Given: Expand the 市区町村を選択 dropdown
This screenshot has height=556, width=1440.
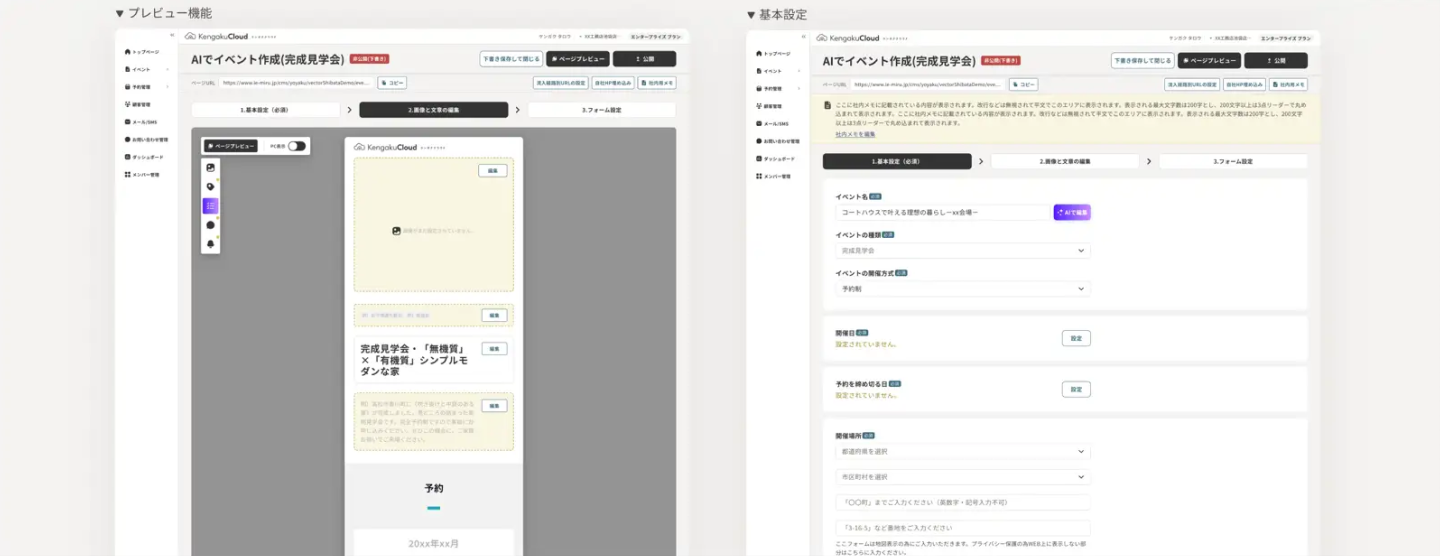Looking at the screenshot, I should coord(962,477).
